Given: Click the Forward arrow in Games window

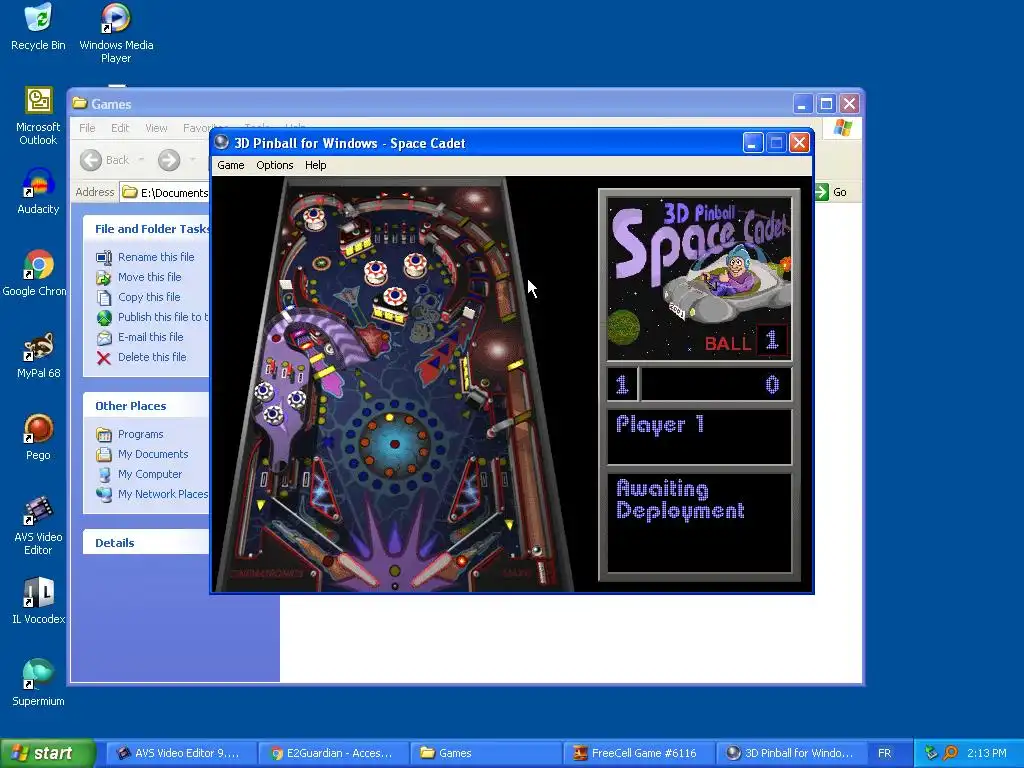Looking at the screenshot, I should click(169, 160).
